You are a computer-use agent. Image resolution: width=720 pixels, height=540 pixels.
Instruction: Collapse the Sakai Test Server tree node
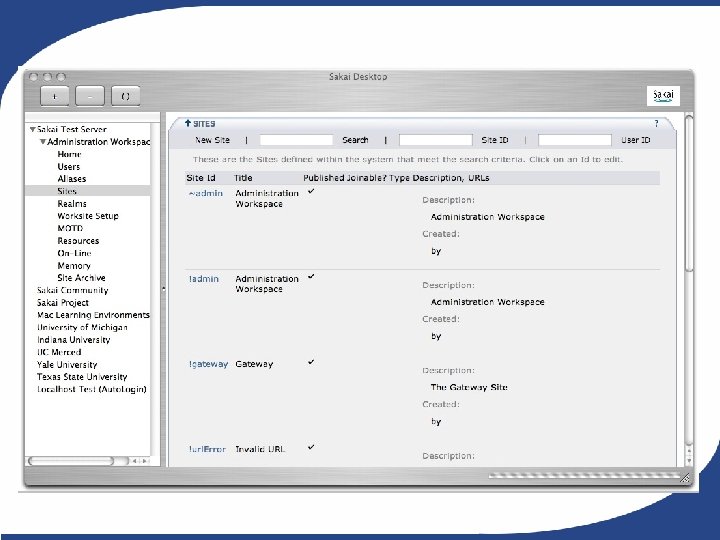coord(33,129)
